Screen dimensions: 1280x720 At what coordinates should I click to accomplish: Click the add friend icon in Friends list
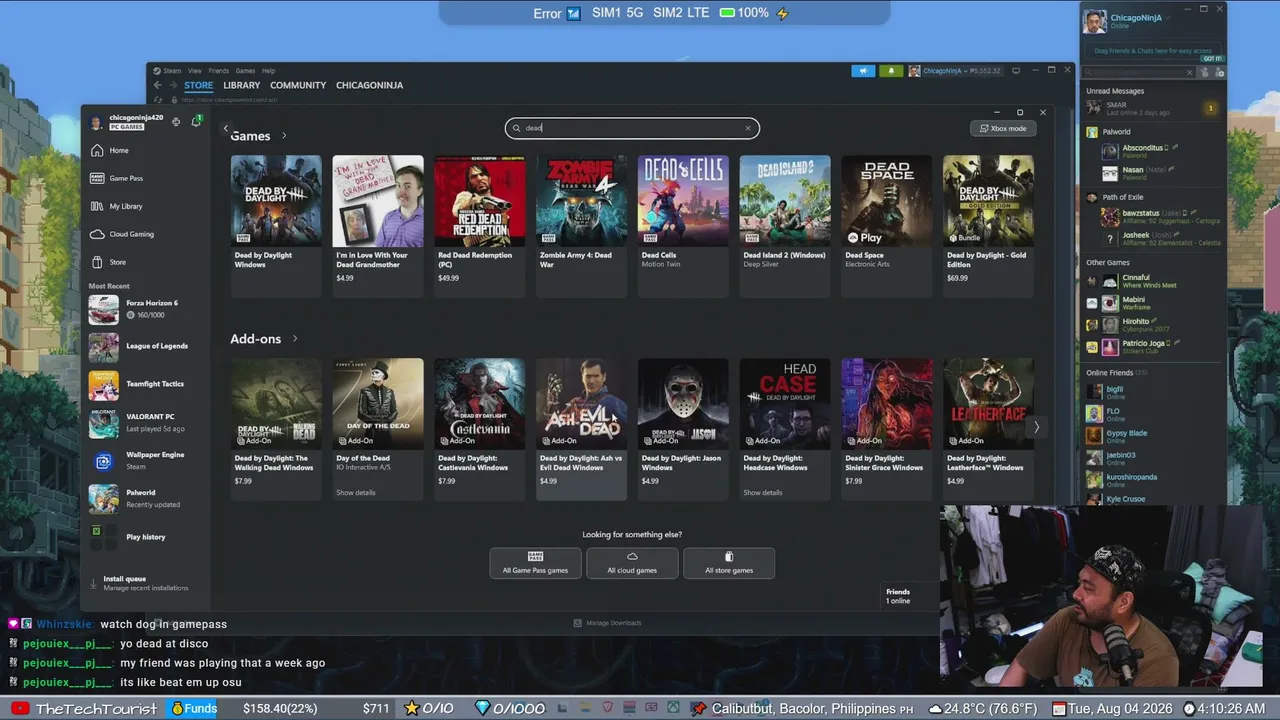point(1220,73)
